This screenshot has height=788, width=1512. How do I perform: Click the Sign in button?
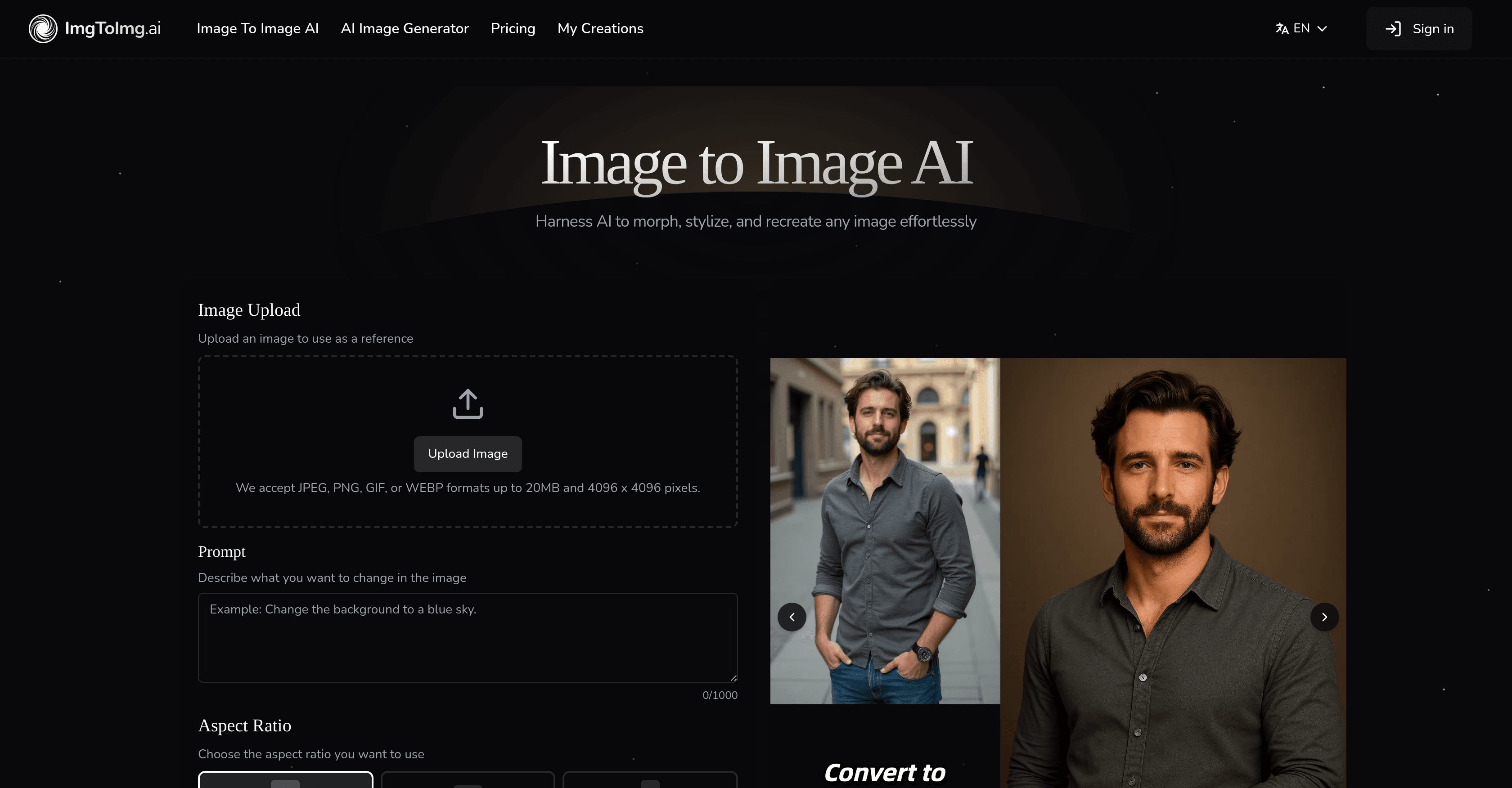[x=1419, y=28]
